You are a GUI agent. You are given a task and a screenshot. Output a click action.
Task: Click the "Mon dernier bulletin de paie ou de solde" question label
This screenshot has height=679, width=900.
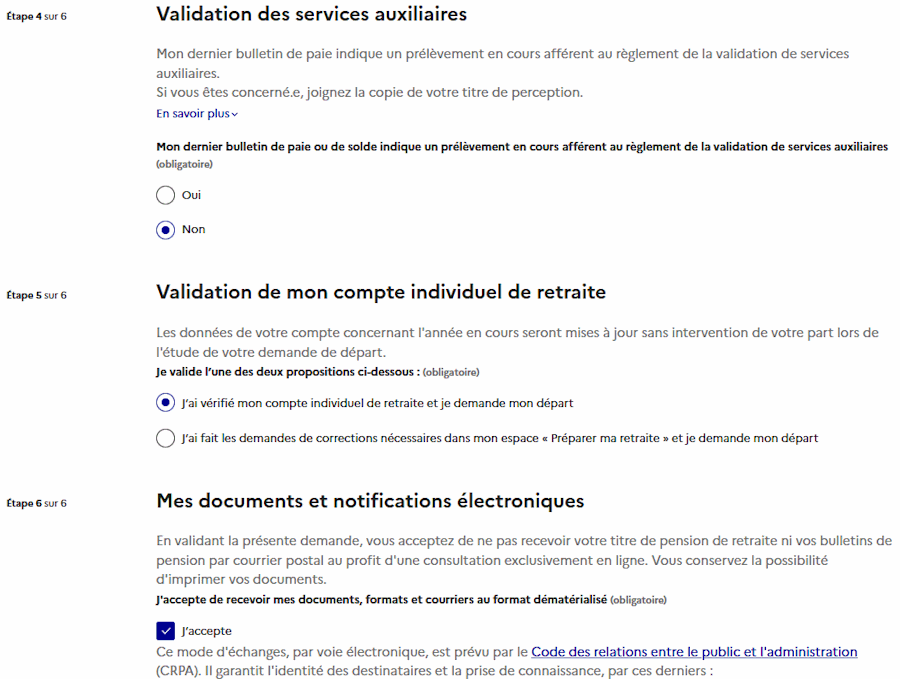click(x=521, y=146)
